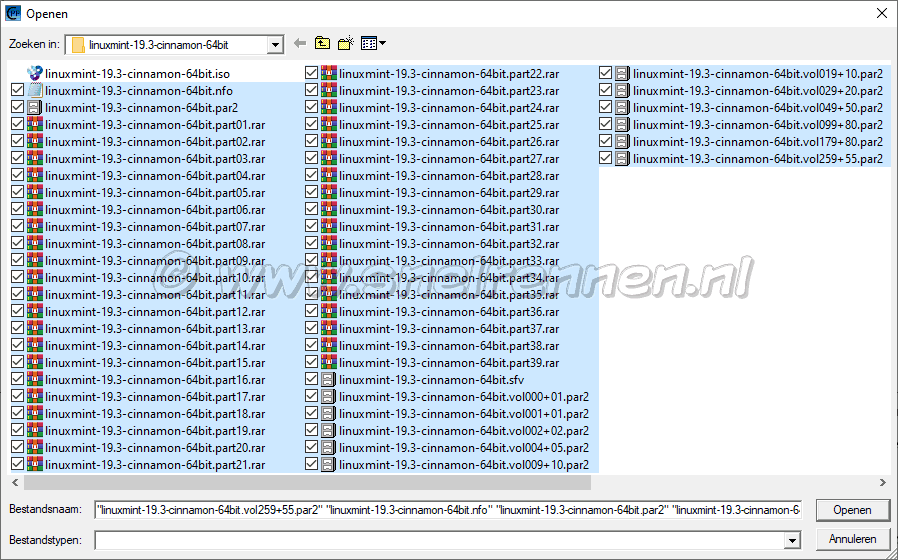Uncheck the checkbox for part24.rar
Image resolution: width=898 pixels, height=560 pixels.
pos(312,108)
